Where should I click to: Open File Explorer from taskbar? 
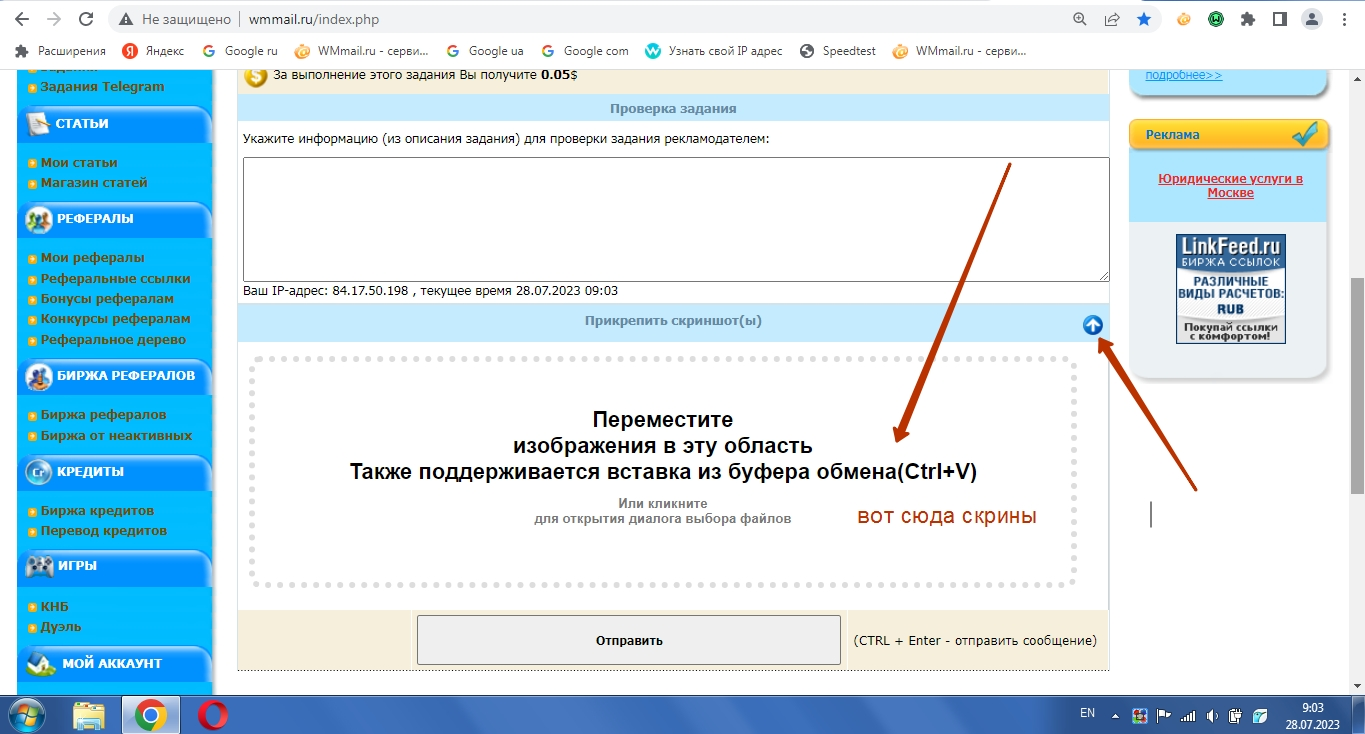coord(89,715)
